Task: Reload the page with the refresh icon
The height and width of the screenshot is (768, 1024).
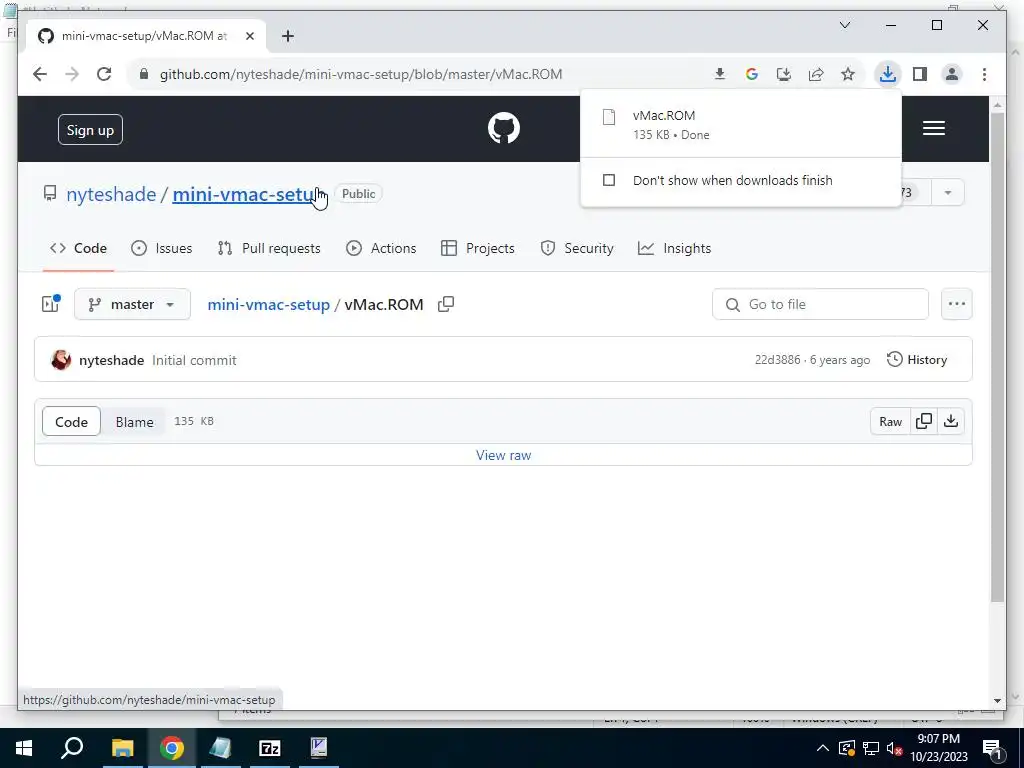Action: pyautogui.click(x=104, y=74)
